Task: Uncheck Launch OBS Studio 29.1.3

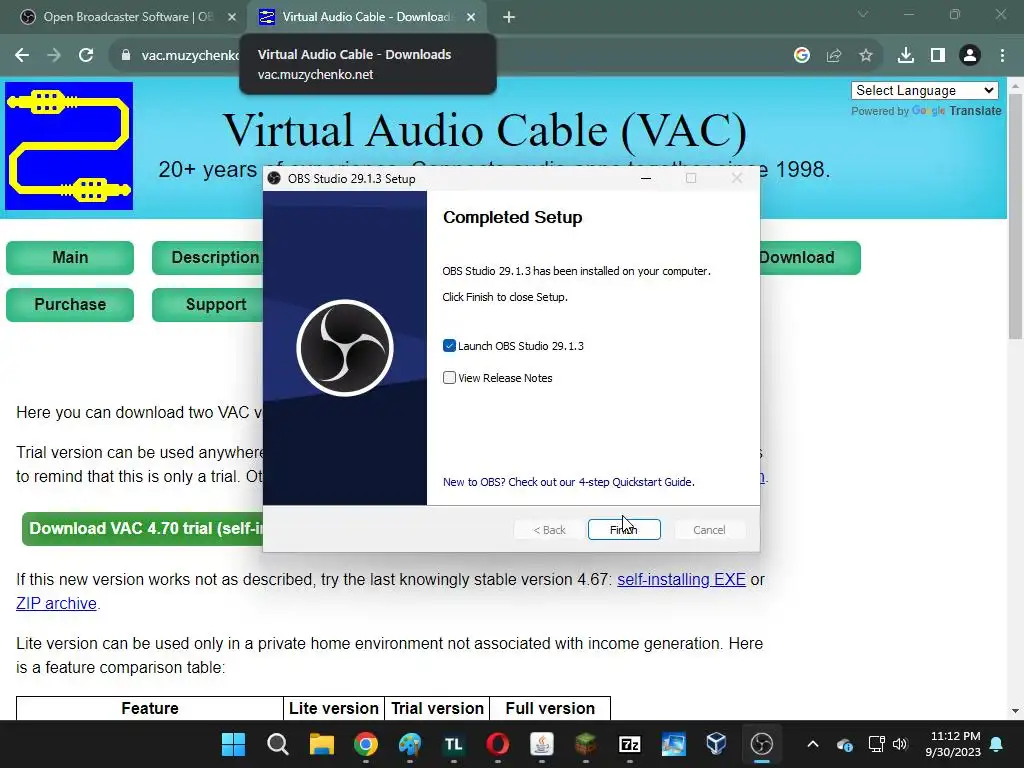Action: coord(449,346)
